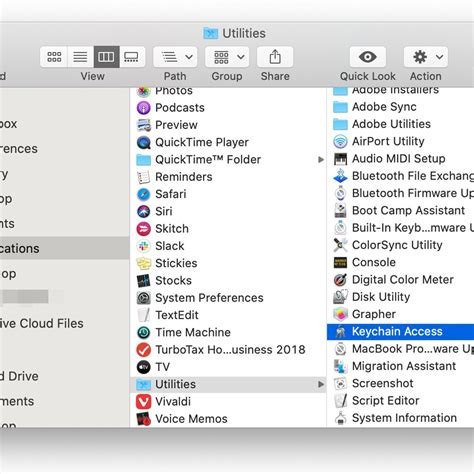This screenshot has width=474, height=474.
Task: Switch to gallery view in toolbar
Action: pyautogui.click(x=132, y=57)
